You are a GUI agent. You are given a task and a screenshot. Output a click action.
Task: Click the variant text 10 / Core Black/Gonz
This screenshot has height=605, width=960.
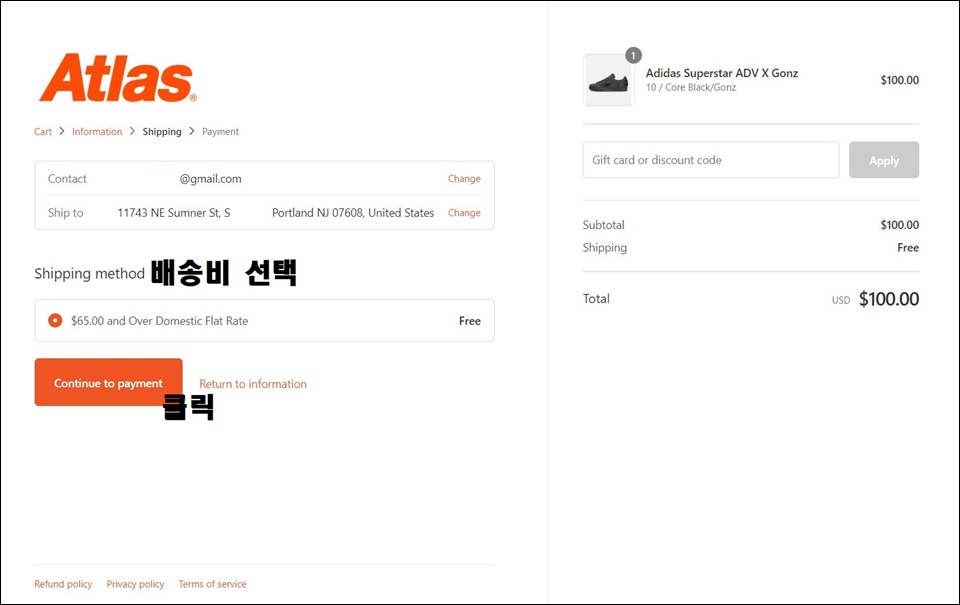(x=691, y=88)
